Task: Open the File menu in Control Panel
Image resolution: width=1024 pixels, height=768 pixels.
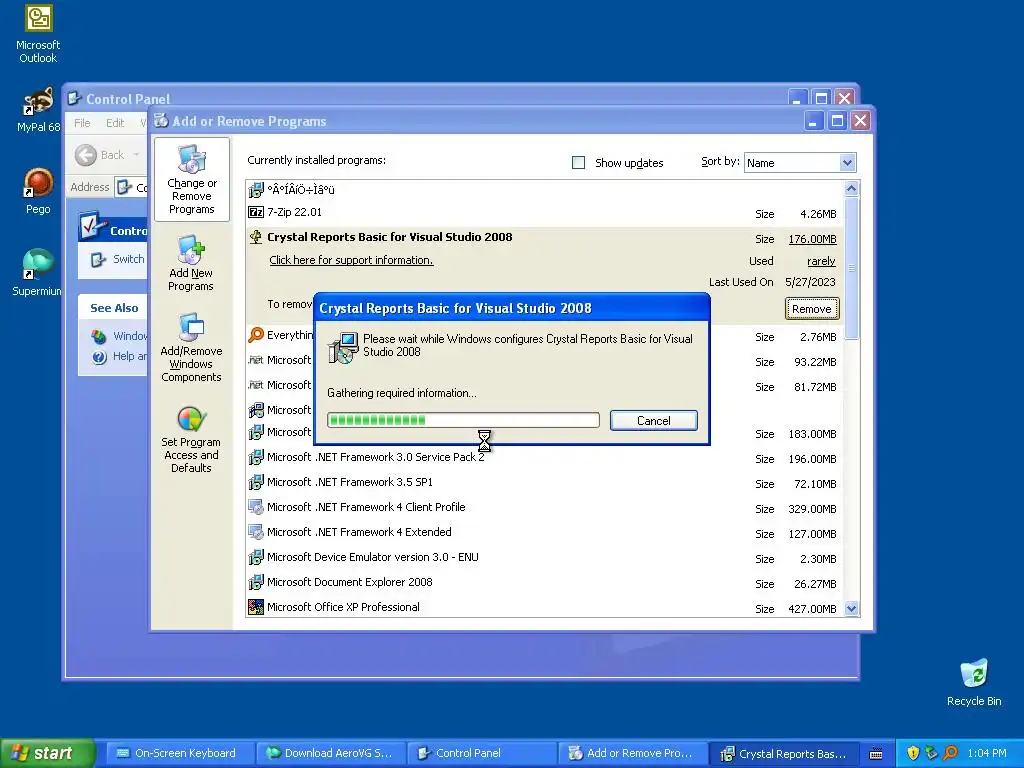Action: pos(82,123)
